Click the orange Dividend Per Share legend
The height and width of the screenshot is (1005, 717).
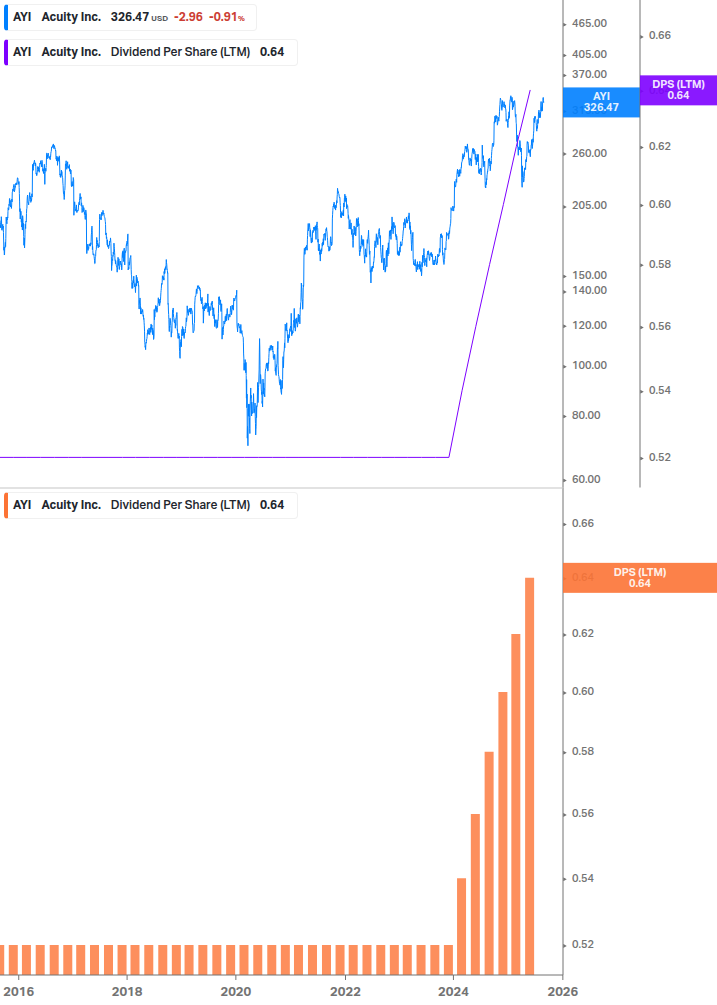[x=151, y=505]
